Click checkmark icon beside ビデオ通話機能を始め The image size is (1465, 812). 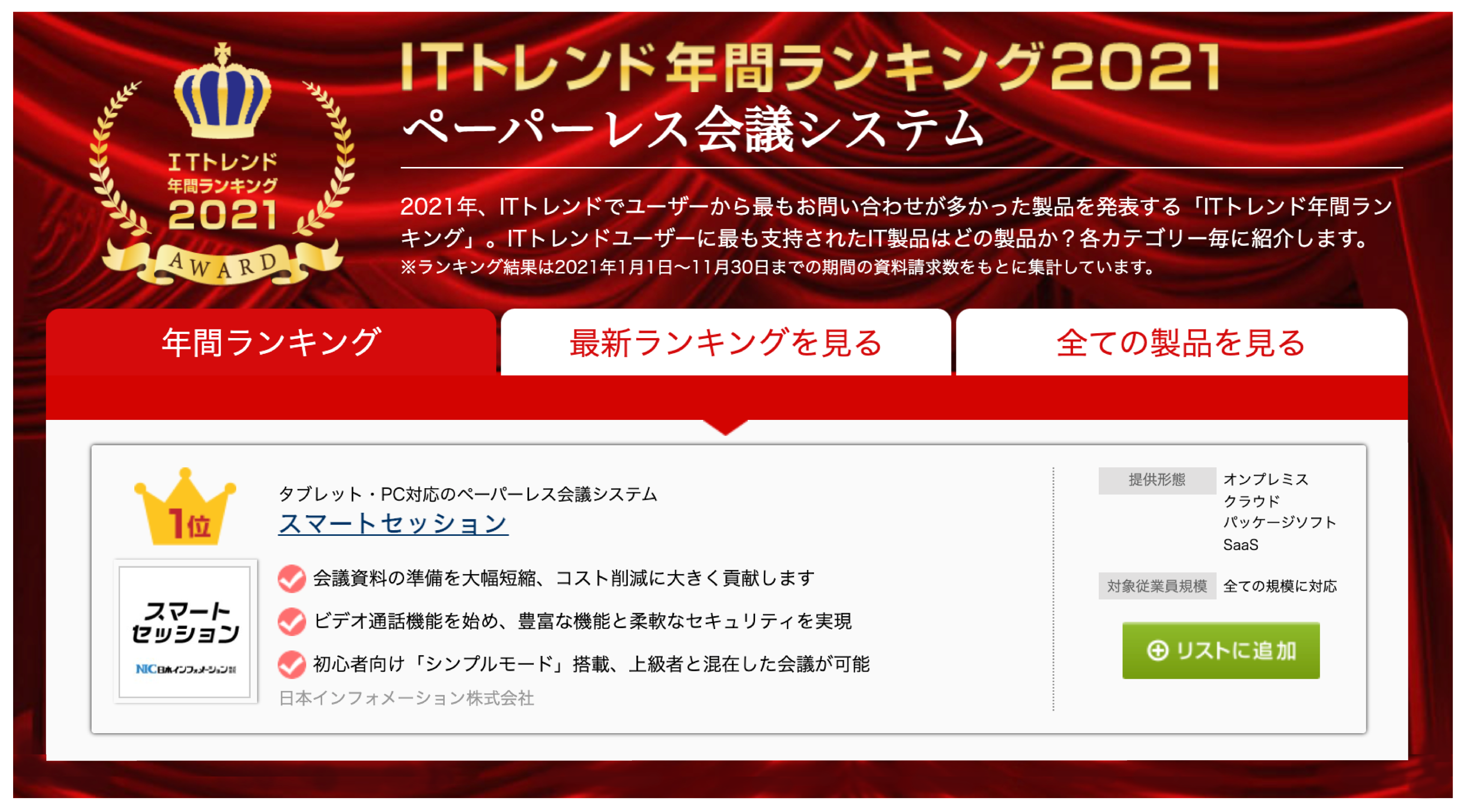[x=292, y=621]
